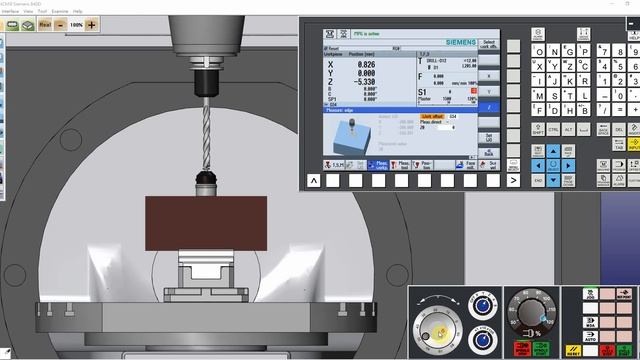This screenshot has height=360, width=640.
Task: Open the View menu
Action: [28, 11]
